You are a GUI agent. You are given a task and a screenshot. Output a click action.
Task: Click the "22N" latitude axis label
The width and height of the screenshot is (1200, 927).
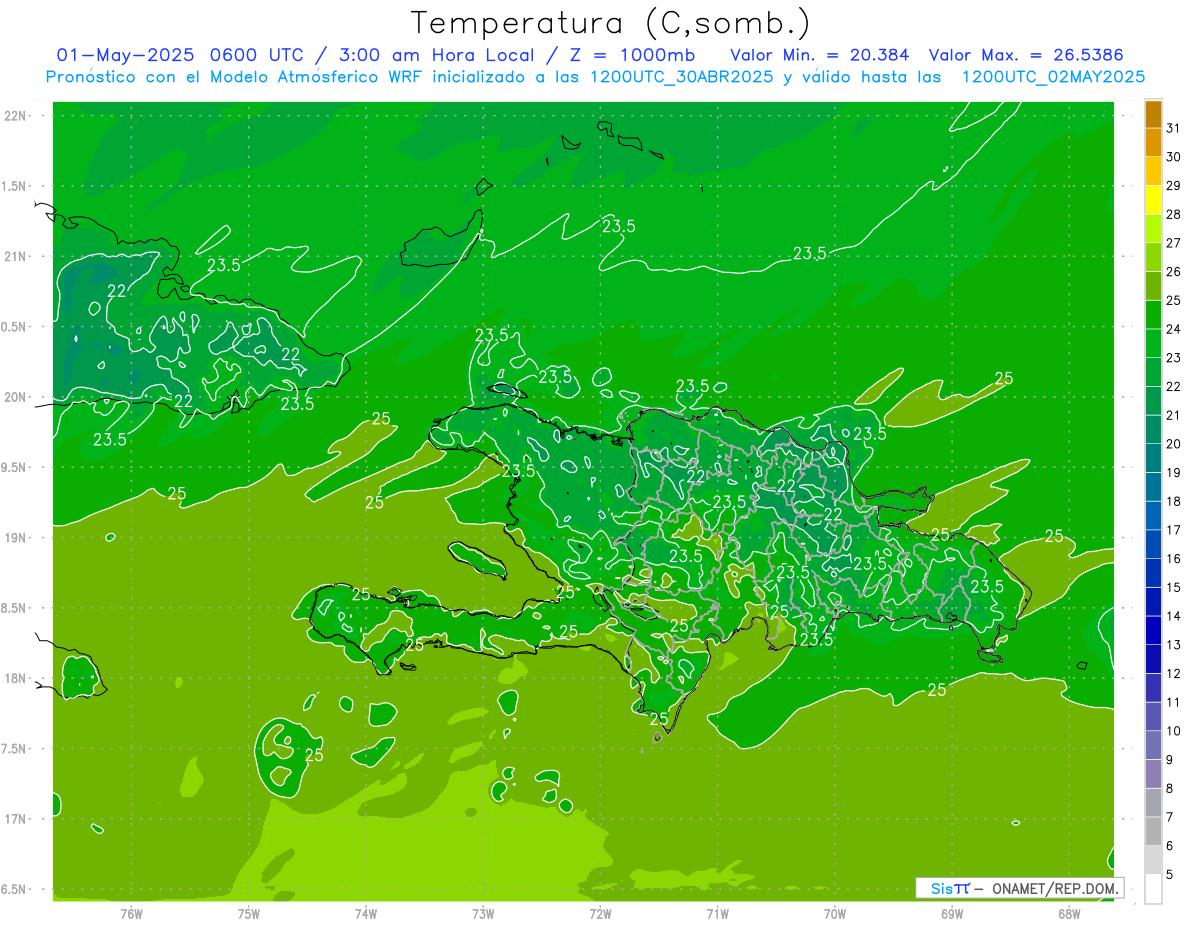coord(16,116)
